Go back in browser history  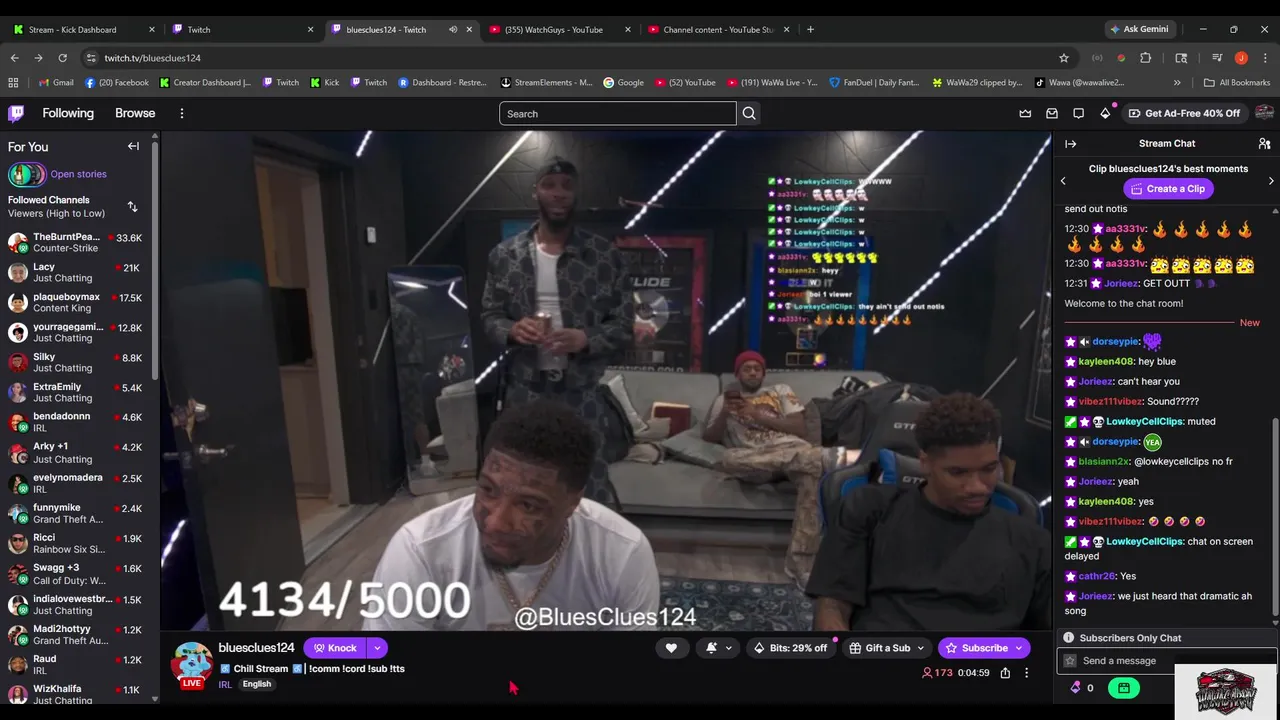pyautogui.click(x=14, y=58)
